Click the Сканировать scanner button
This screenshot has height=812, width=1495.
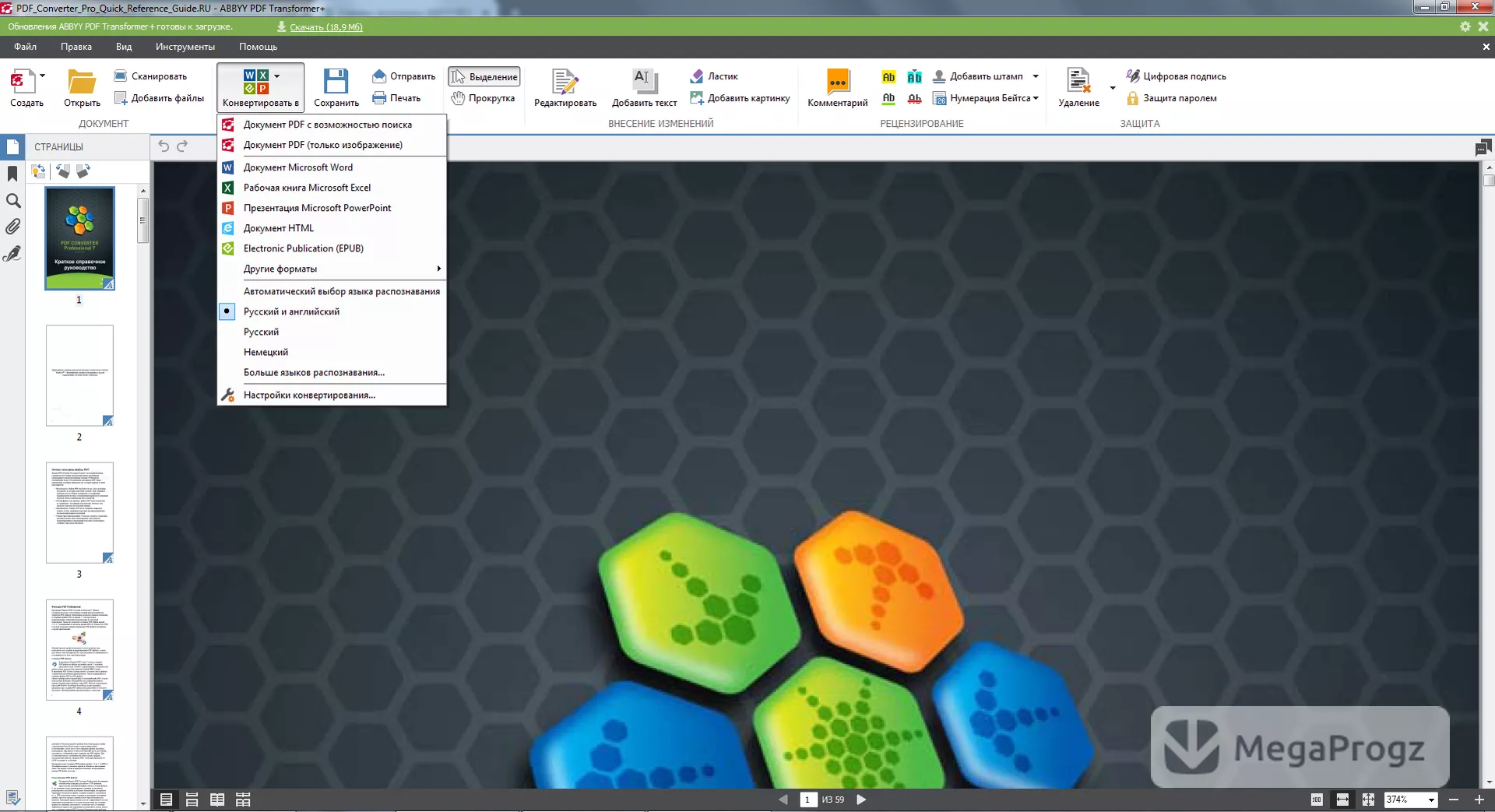[x=150, y=76]
